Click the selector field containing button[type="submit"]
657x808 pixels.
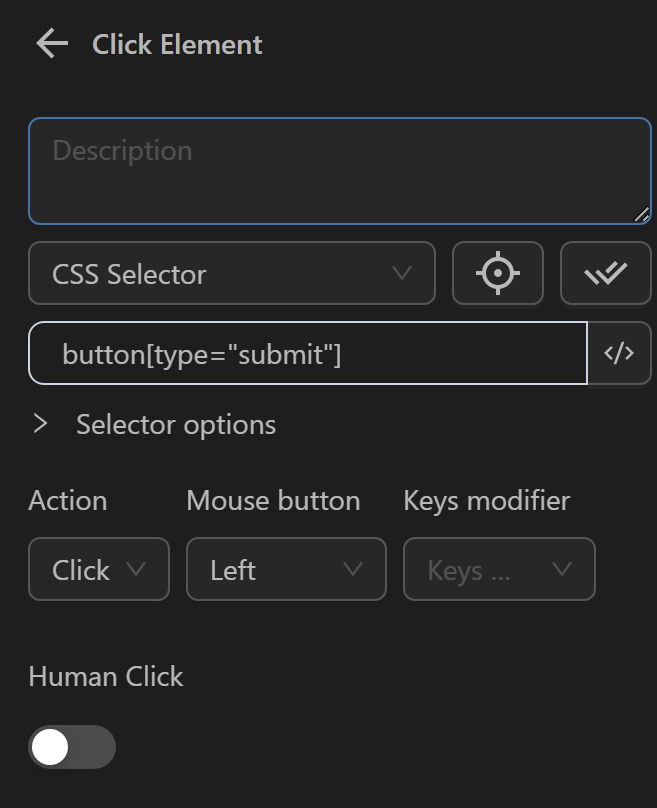coord(306,353)
